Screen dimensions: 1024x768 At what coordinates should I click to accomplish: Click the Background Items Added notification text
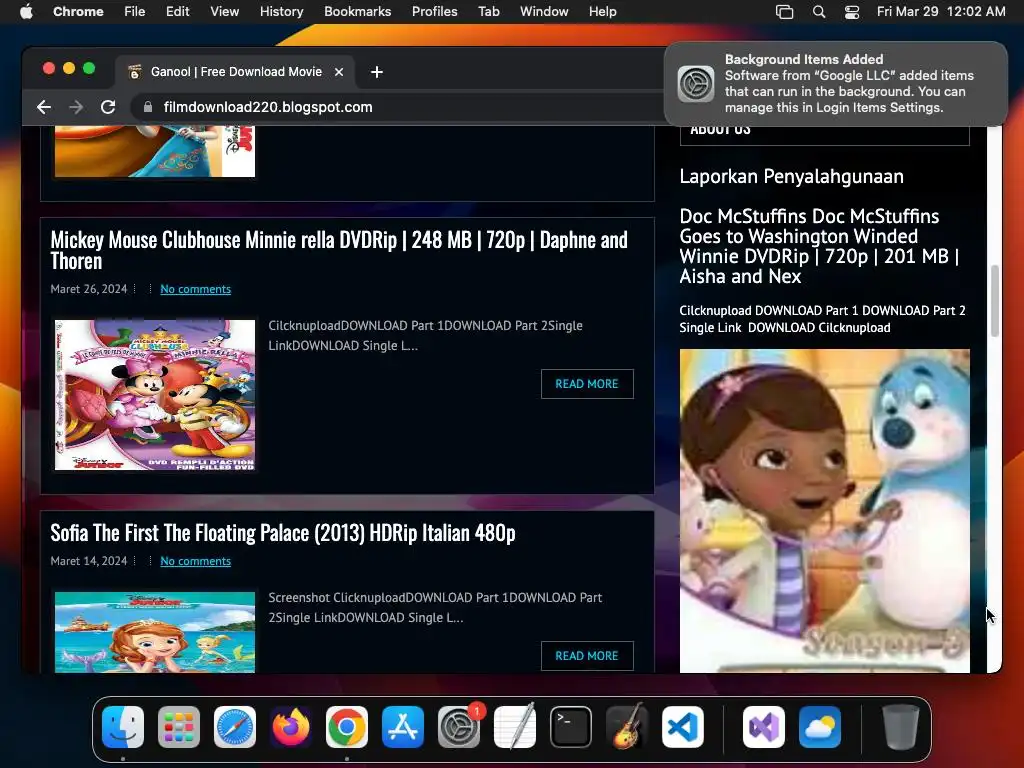(849, 84)
